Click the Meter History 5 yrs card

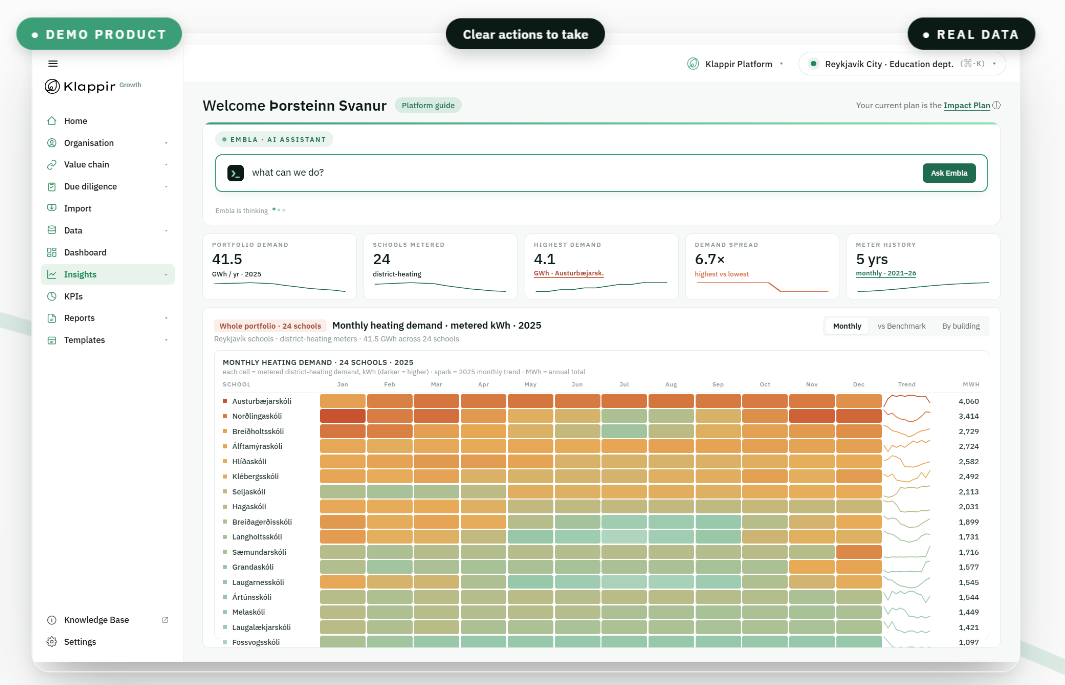(x=923, y=267)
